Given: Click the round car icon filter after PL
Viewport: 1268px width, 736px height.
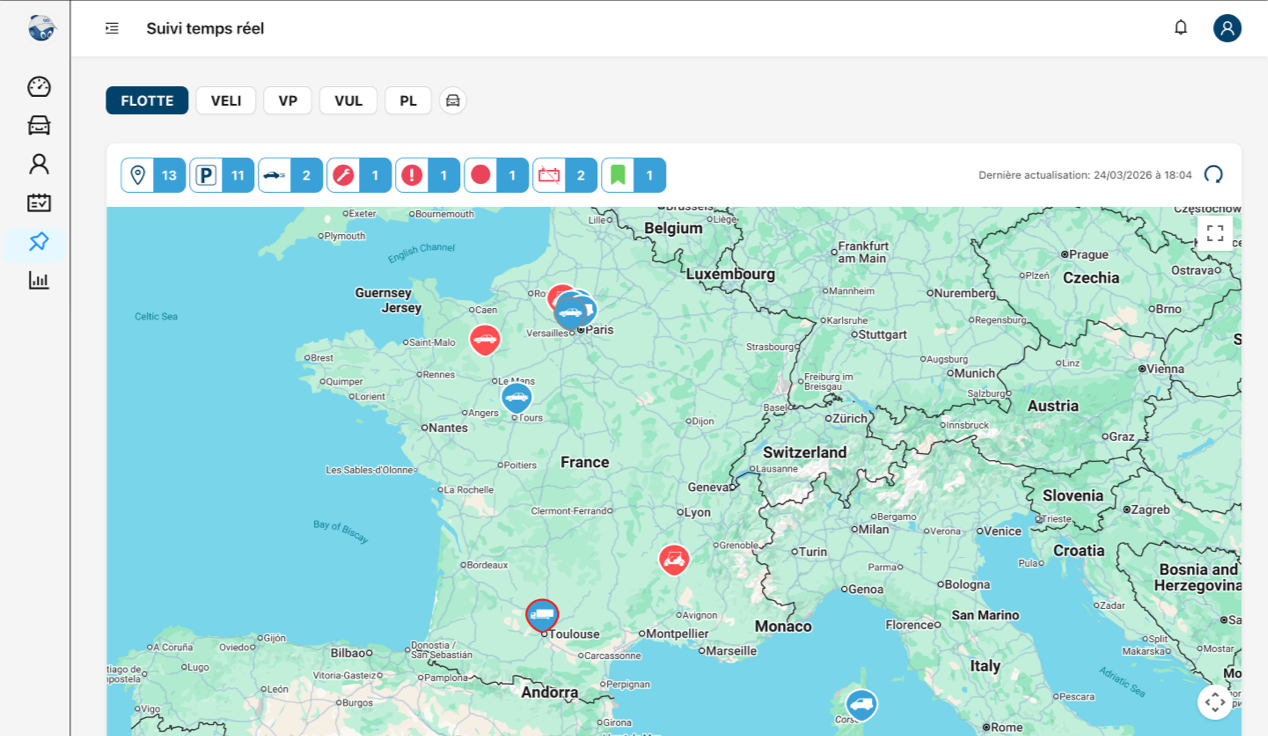Looking at the screenshot, I should click(453, 100).
